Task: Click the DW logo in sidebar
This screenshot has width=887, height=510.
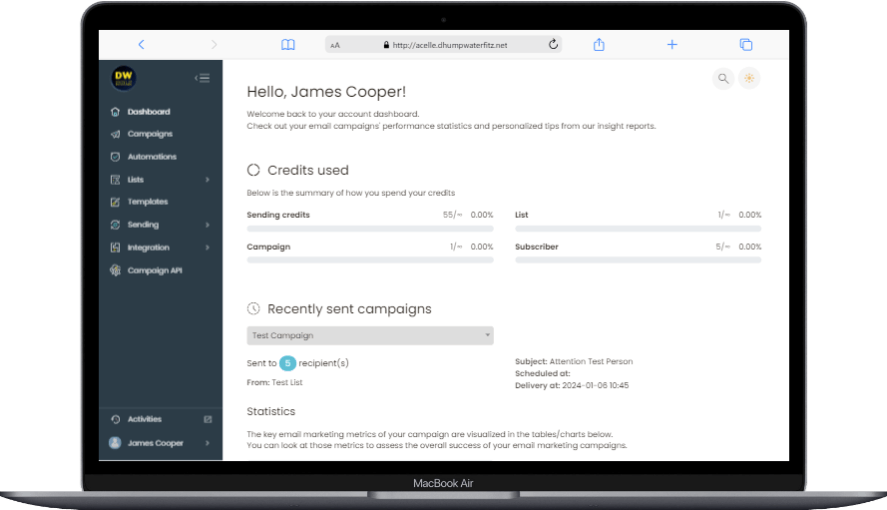Action: [123, 78]
